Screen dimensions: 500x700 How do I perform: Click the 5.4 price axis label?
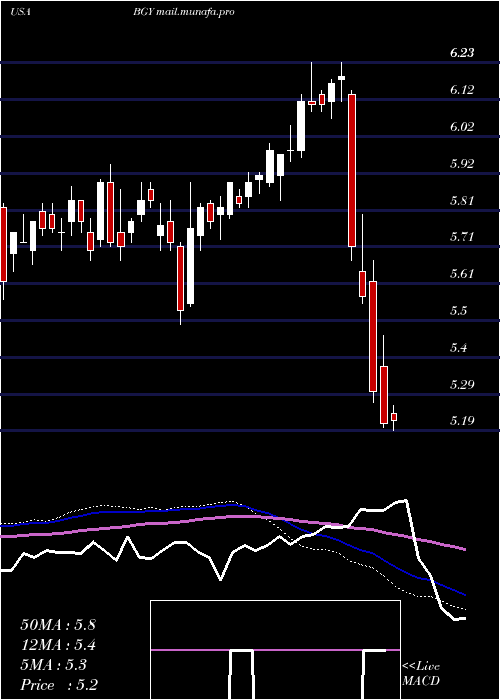[459, 348]
